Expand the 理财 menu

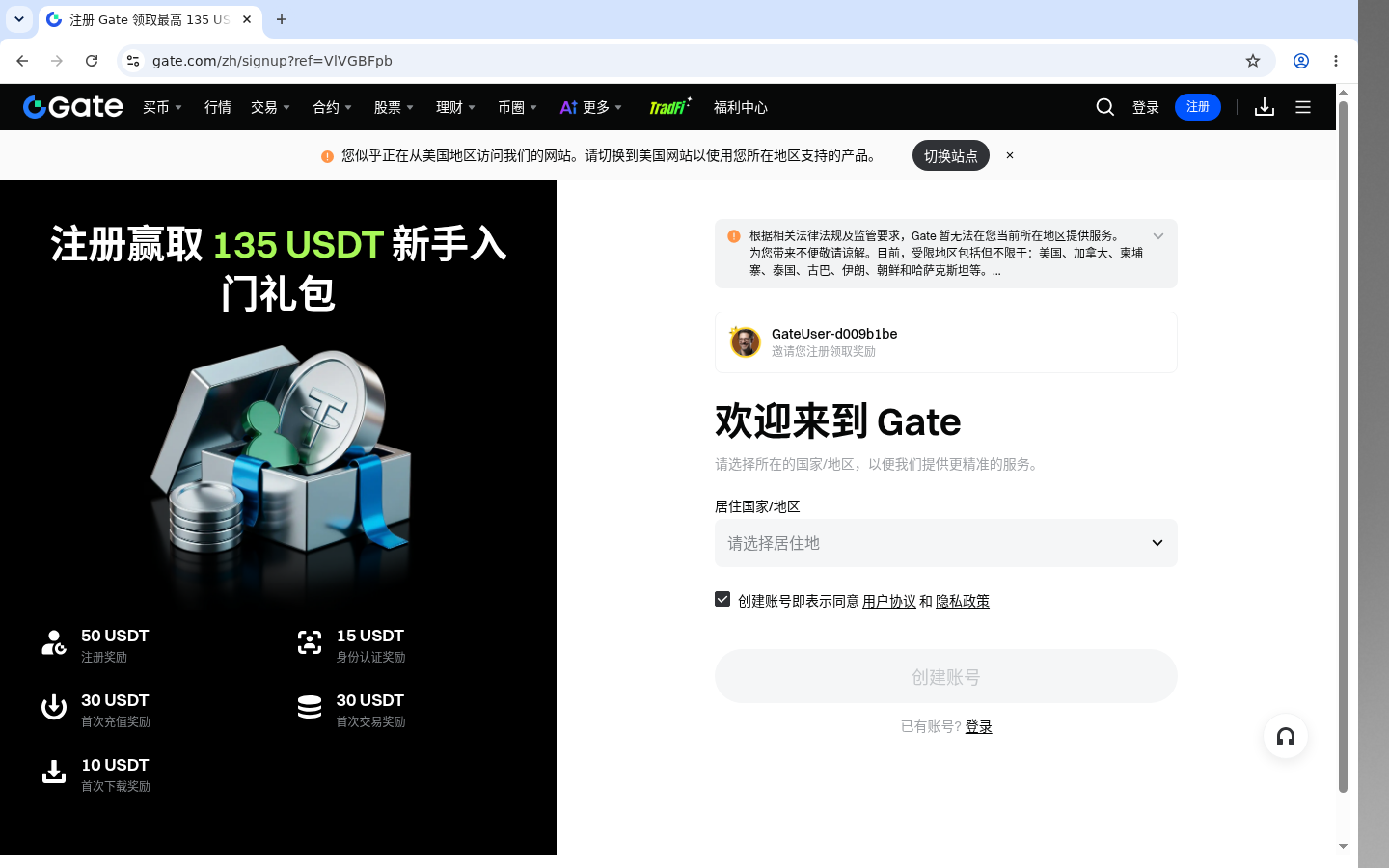tap(455, 107)
